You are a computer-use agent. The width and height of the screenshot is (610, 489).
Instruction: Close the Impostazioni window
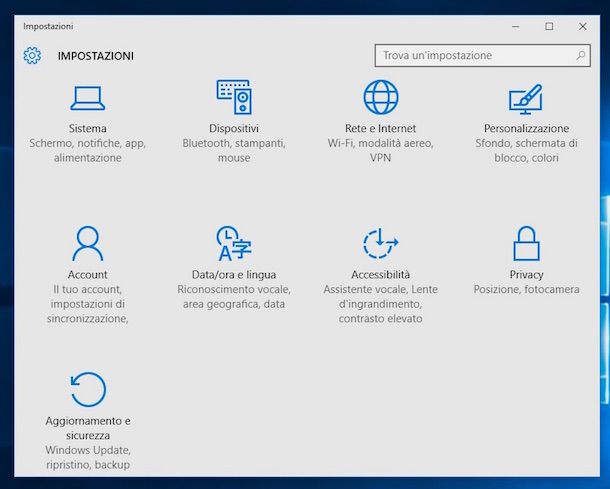click(583, 26)
